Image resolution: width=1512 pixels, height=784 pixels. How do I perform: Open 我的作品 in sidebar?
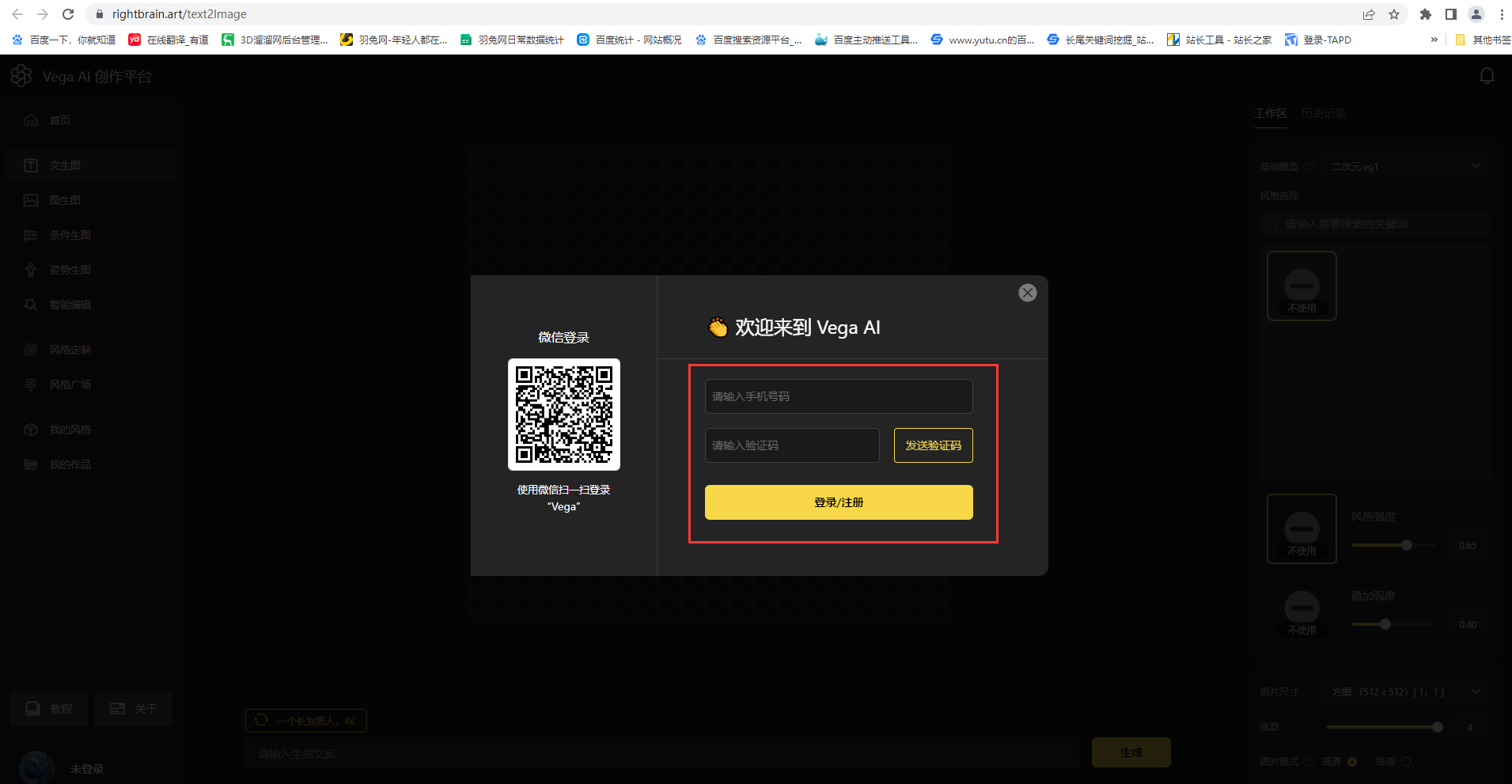tap(91, 464)
